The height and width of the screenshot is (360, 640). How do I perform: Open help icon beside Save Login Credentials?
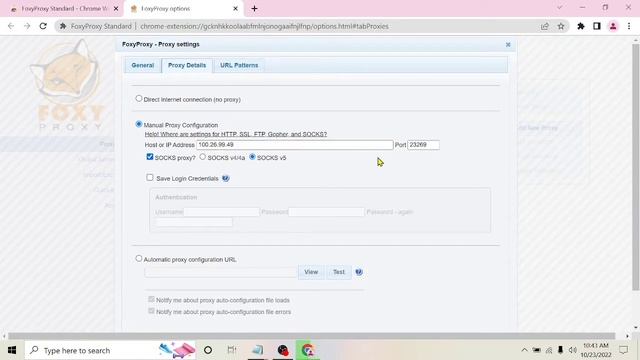point(225,178)
